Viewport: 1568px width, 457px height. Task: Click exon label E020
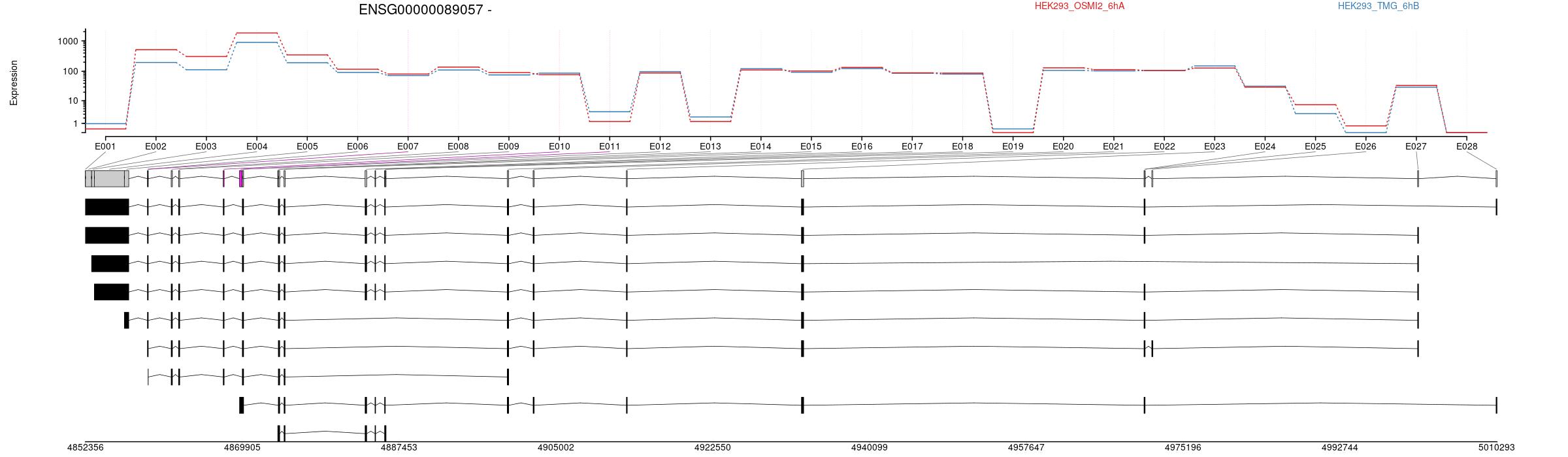pos(1063,147)
